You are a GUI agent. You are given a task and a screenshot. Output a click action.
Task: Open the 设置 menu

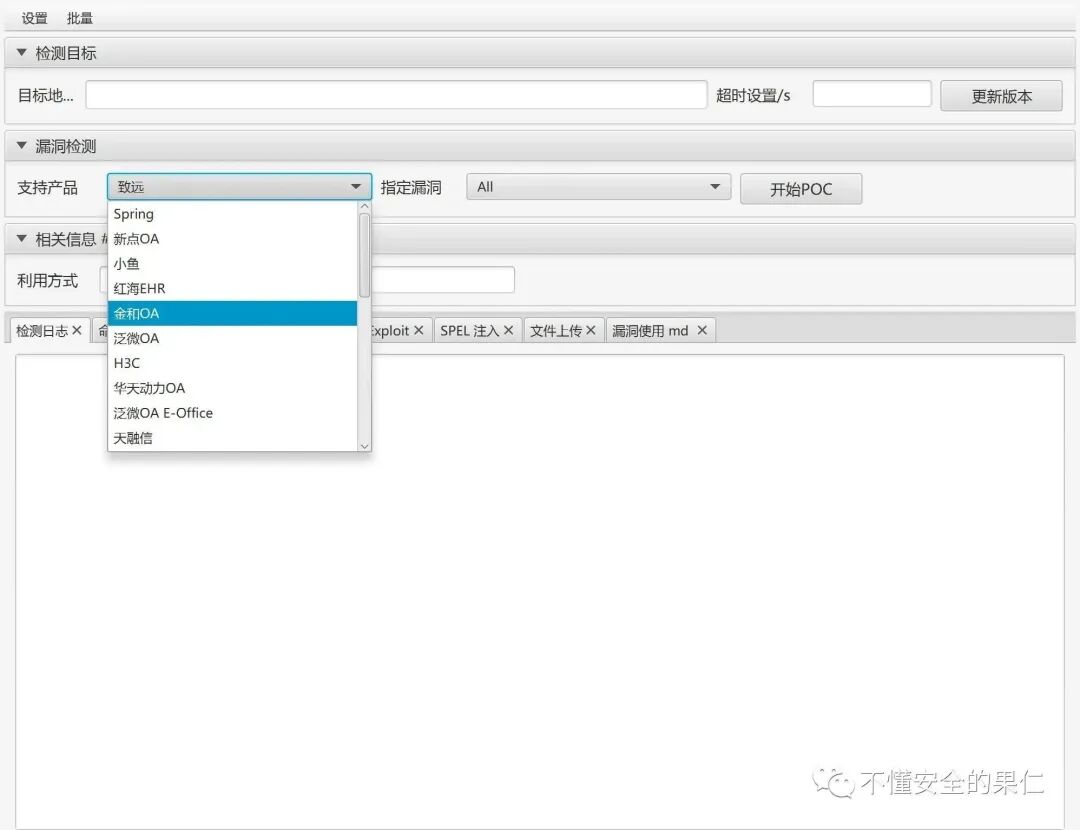pos(34,18)
